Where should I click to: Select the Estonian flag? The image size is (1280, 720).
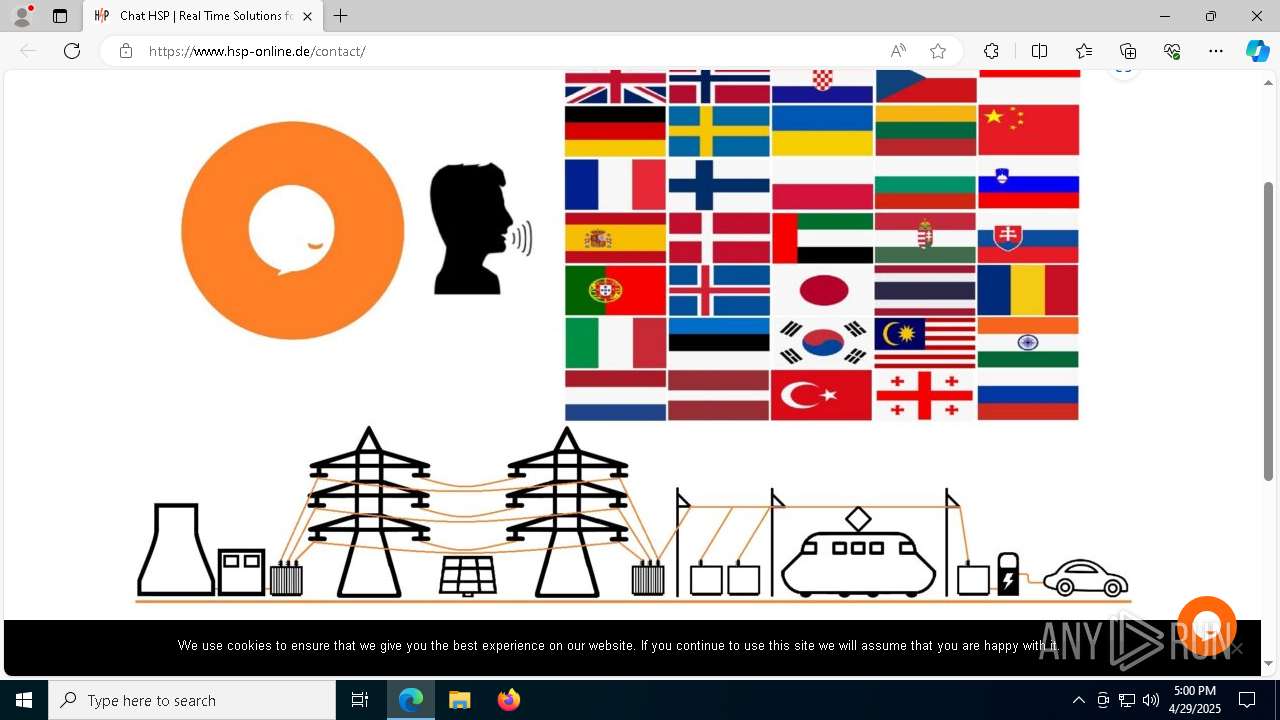tap(718, 343)
